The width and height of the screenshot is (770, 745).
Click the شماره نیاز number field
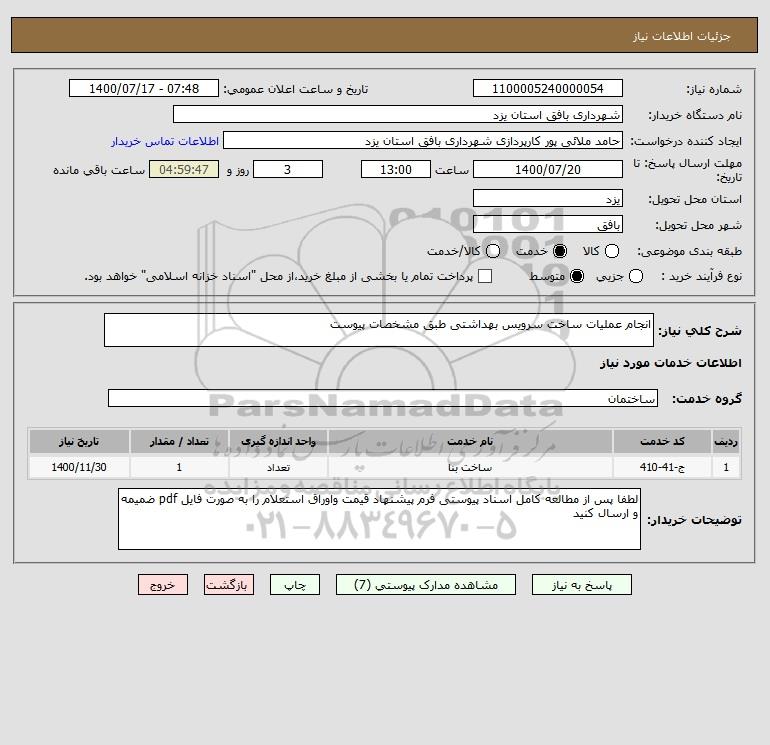[548, 88]
